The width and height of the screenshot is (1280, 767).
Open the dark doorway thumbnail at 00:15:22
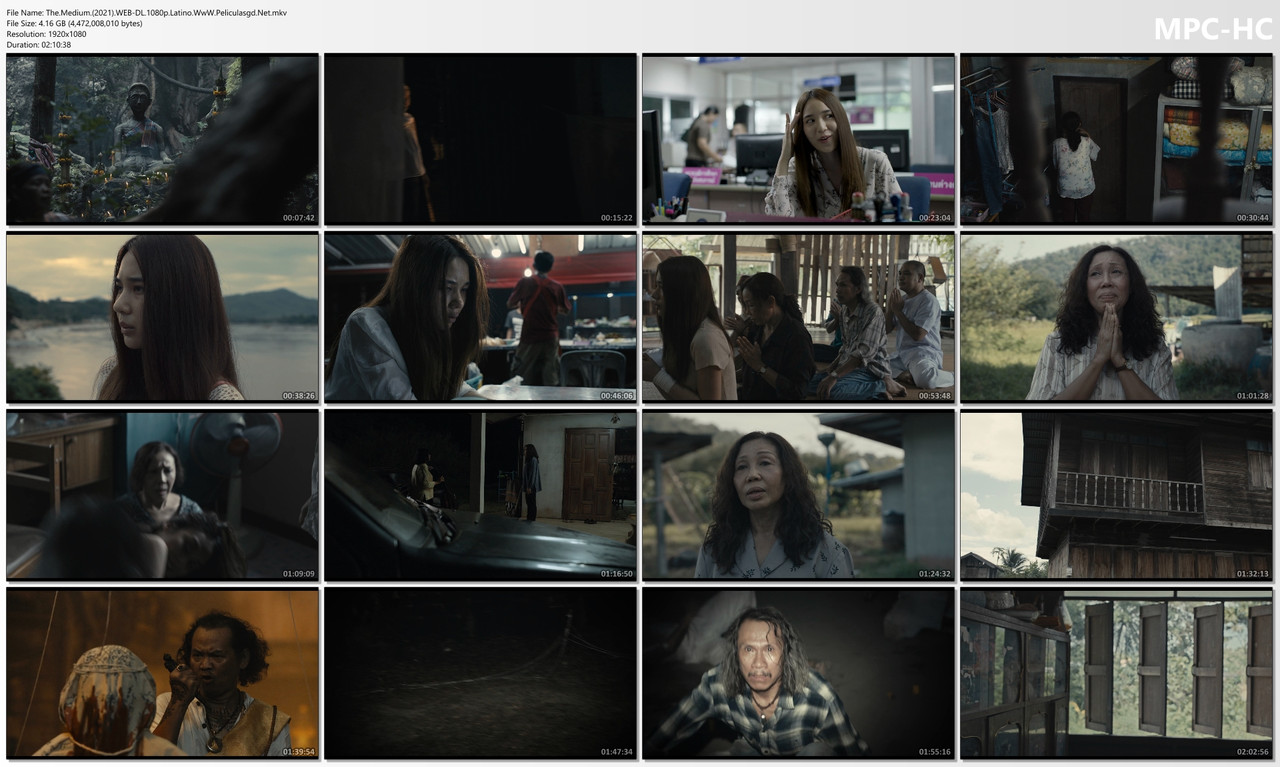coord(480,140)
